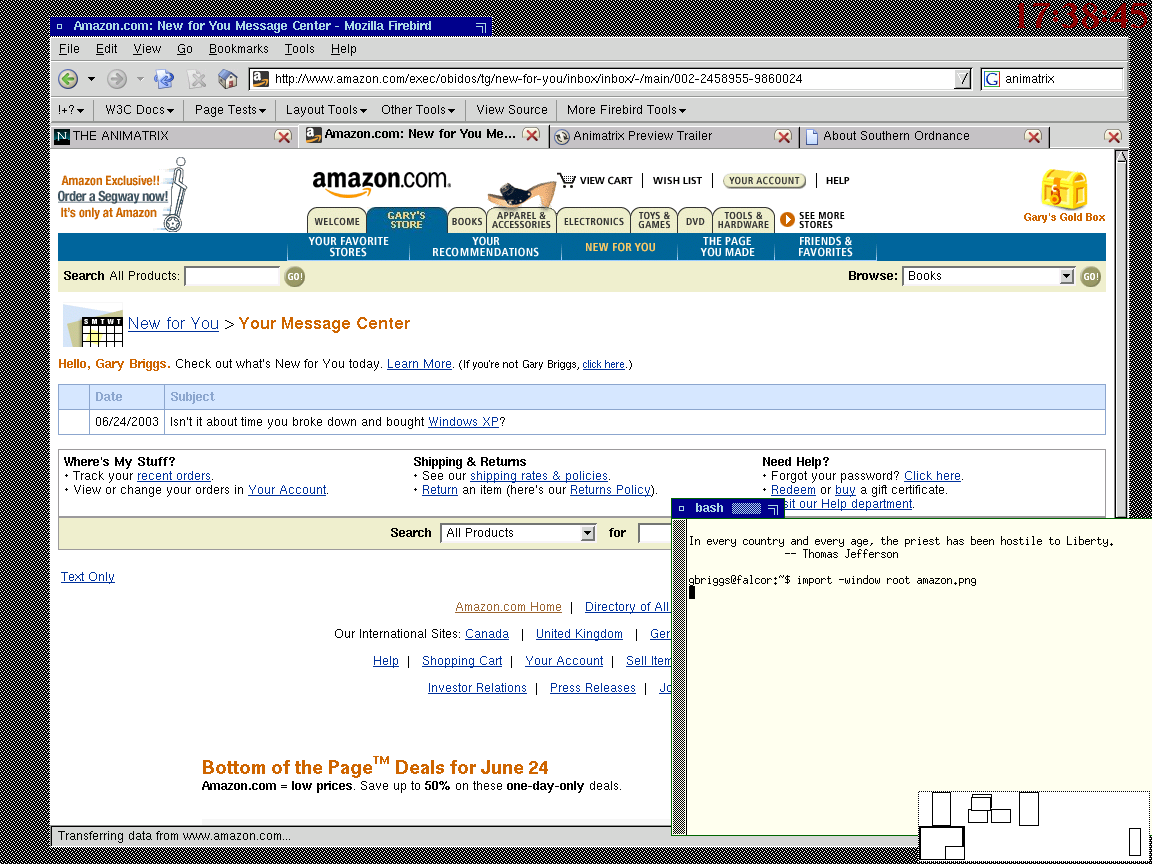Click the See More Stores arrow icon
Viewport: 1152px width, 864px height.
788,220
